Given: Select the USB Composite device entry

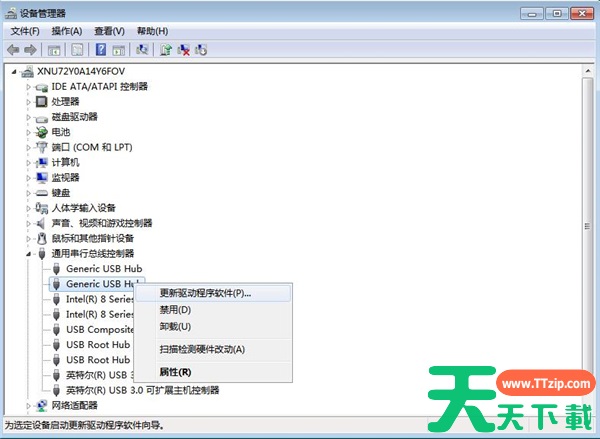Looking at the screenshot, I should pyautogui.click(x=99, y=330).
